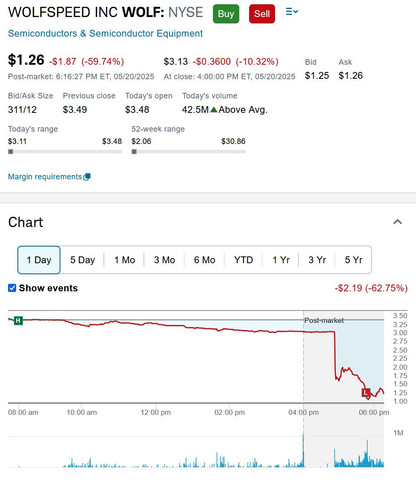Open the actions list dropdown menu icon
The width and height of the screenshot is (416, 500).
(292, 12)
